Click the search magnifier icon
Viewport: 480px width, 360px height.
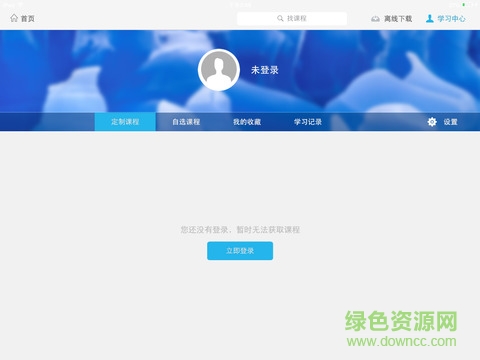(280, 18)
